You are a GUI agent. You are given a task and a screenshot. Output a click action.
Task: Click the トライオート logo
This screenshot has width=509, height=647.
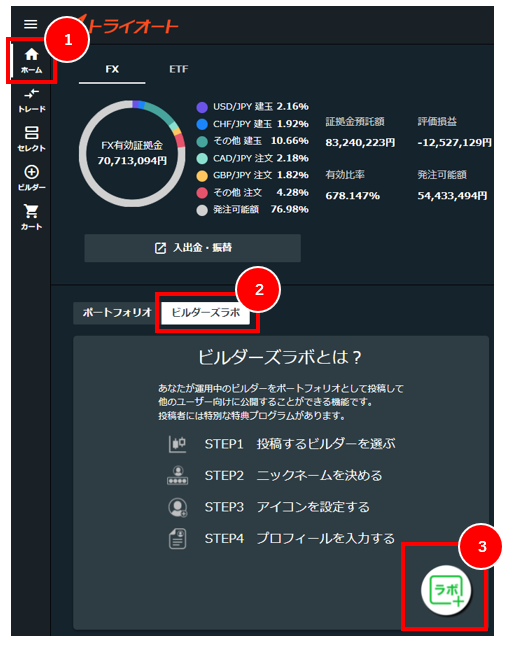pyautogui.click(x=128, y=26)
